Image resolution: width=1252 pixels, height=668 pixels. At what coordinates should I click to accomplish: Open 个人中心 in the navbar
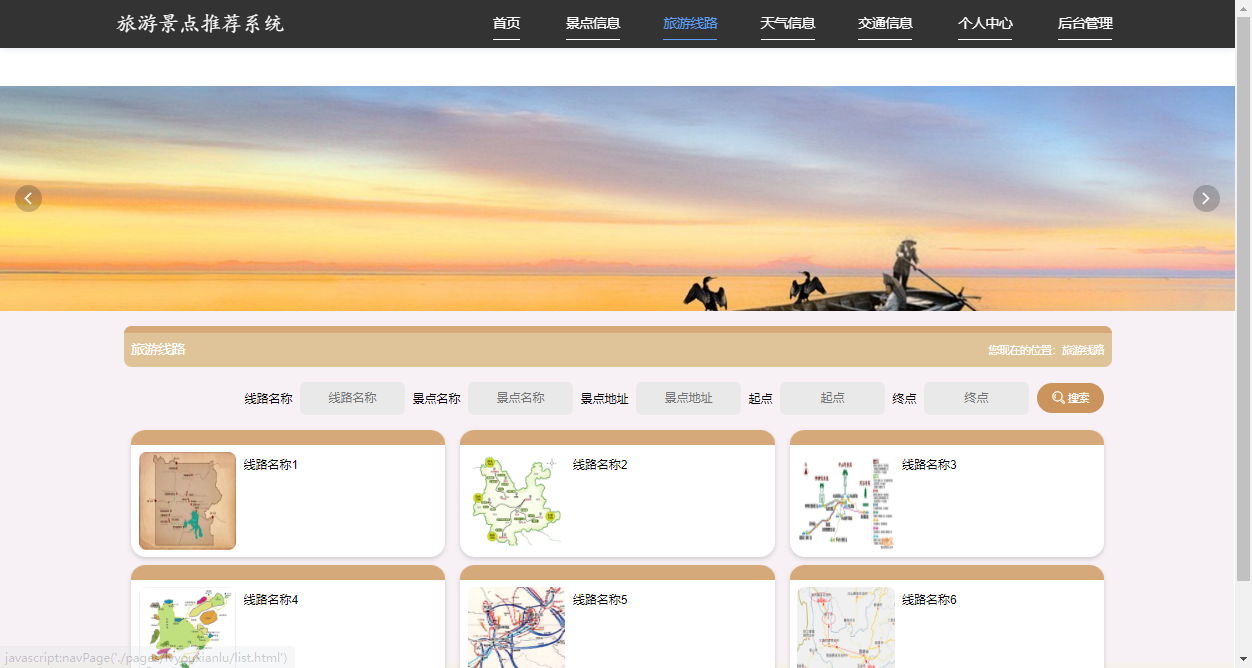click(x=984, y=24)
